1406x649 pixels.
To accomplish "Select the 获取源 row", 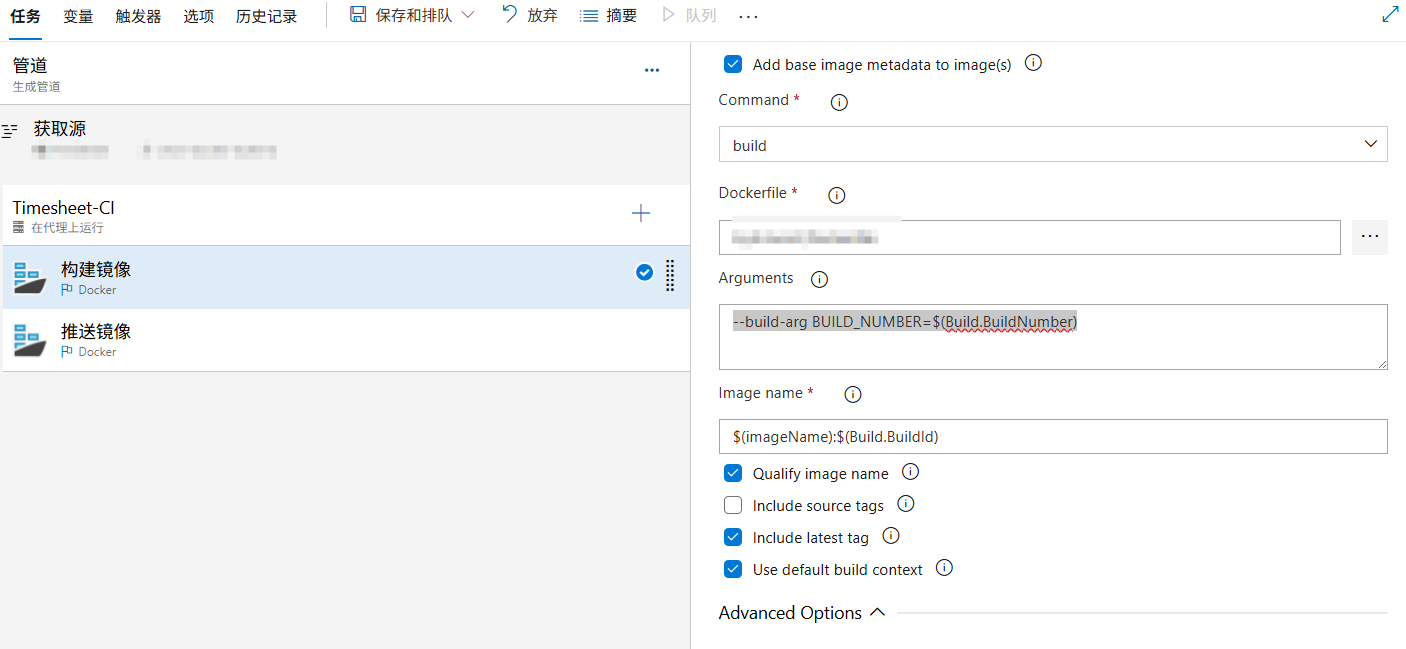I will [x=345, y=140].
